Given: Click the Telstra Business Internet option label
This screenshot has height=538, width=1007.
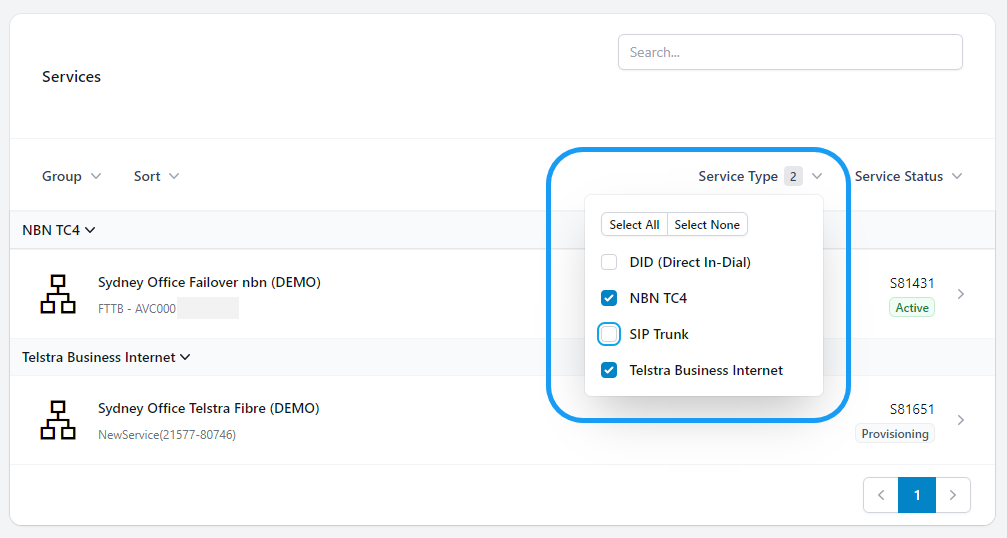Looking at the screenshot, I should 706,370.
